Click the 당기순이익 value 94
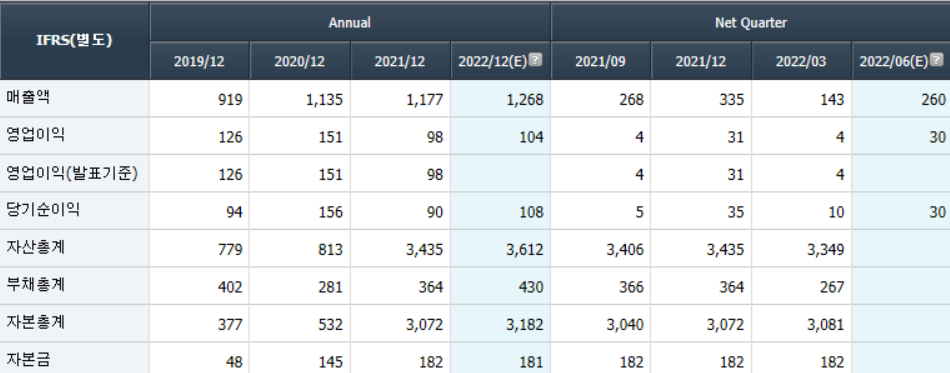This screenshot has width=950, height=373. point(234,213)
